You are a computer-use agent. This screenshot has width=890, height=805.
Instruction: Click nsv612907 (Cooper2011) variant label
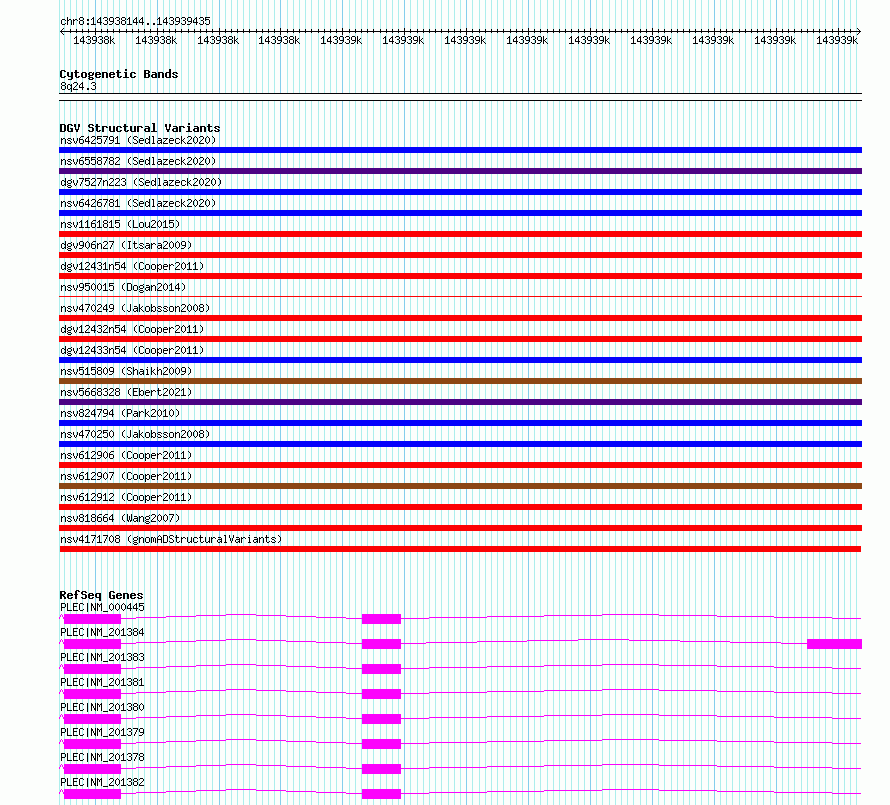[126, 476]
